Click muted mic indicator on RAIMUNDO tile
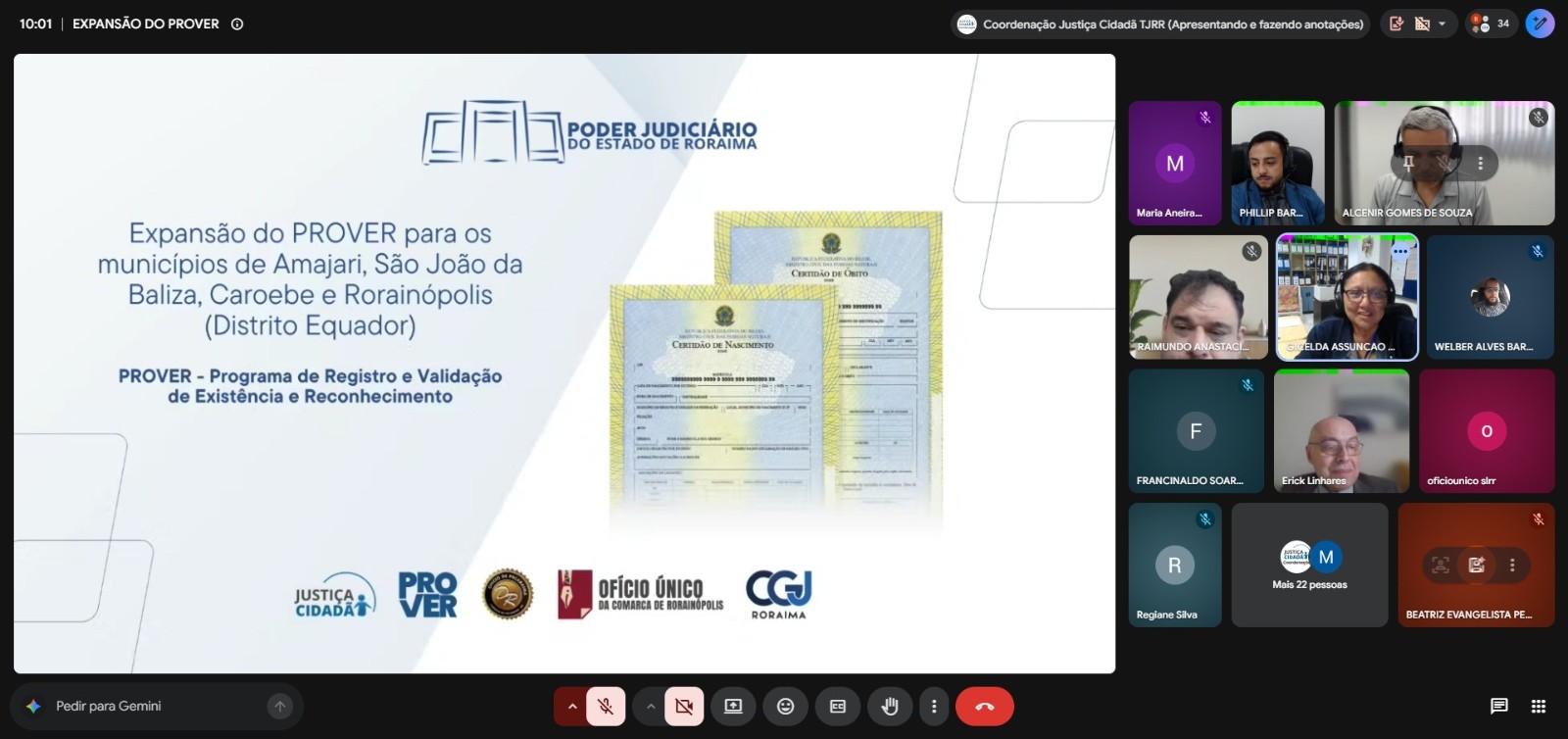 point(1251,252)
